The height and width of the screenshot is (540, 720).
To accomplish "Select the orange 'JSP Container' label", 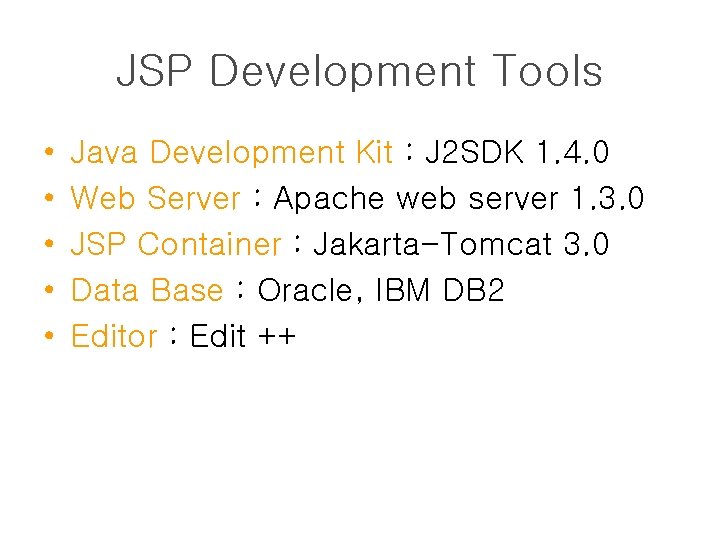I will pyautogui.click(x=176, y=244).
